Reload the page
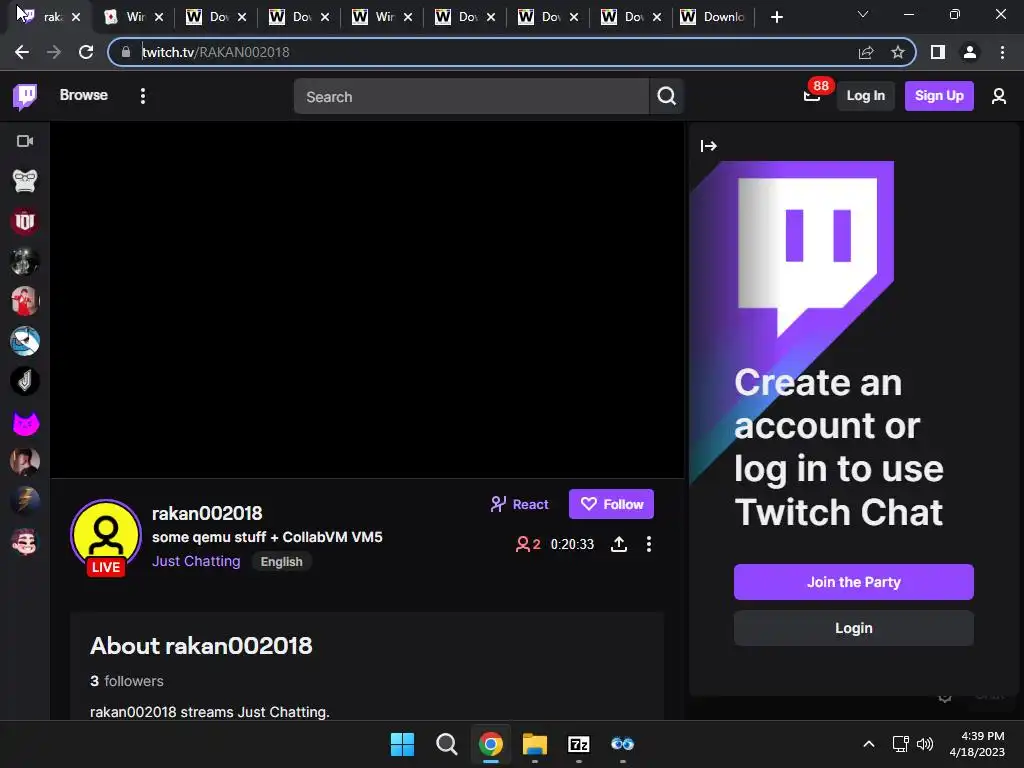The width and height of the screenshot is (1024, 768). click(x=86, y=52)
